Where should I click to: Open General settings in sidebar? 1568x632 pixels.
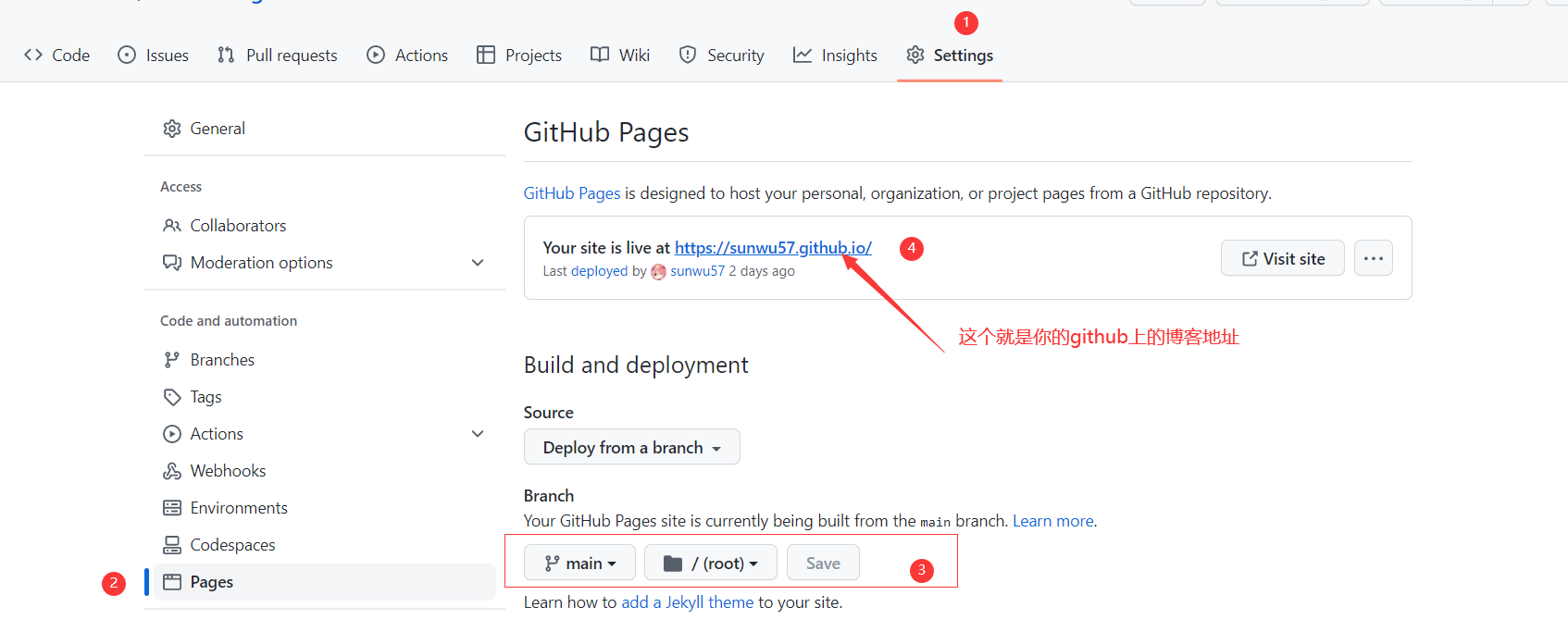click(x=325, y=129)
